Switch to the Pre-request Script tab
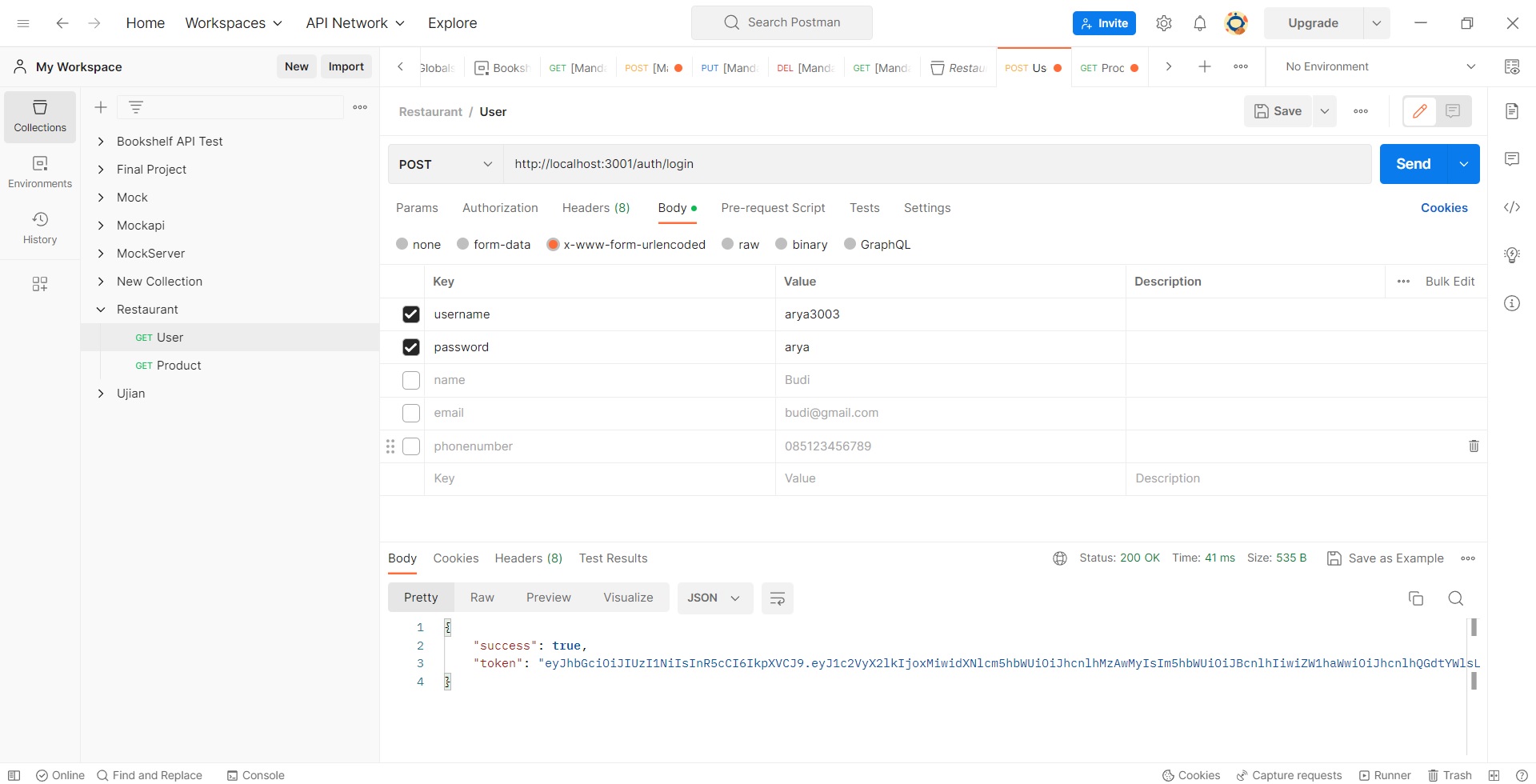The width and height of the screenshot is (1536, 784). tap(773, 208)
